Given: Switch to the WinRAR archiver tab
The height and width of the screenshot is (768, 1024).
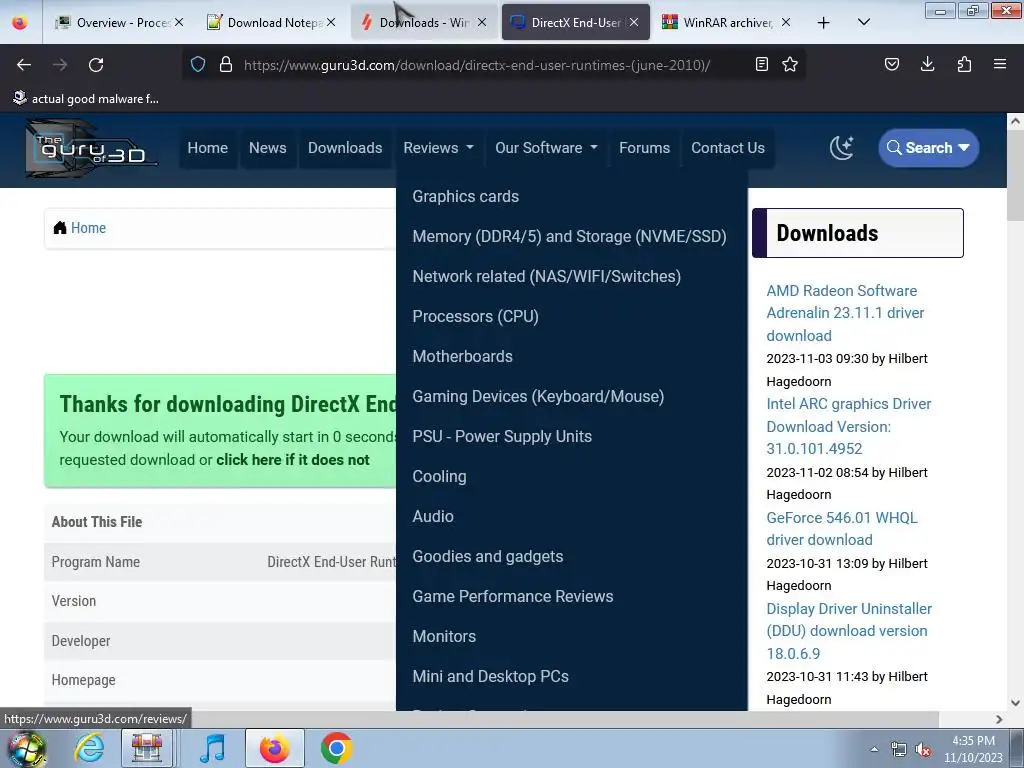Looking at the screenshot, I should (x=728, y=22).
